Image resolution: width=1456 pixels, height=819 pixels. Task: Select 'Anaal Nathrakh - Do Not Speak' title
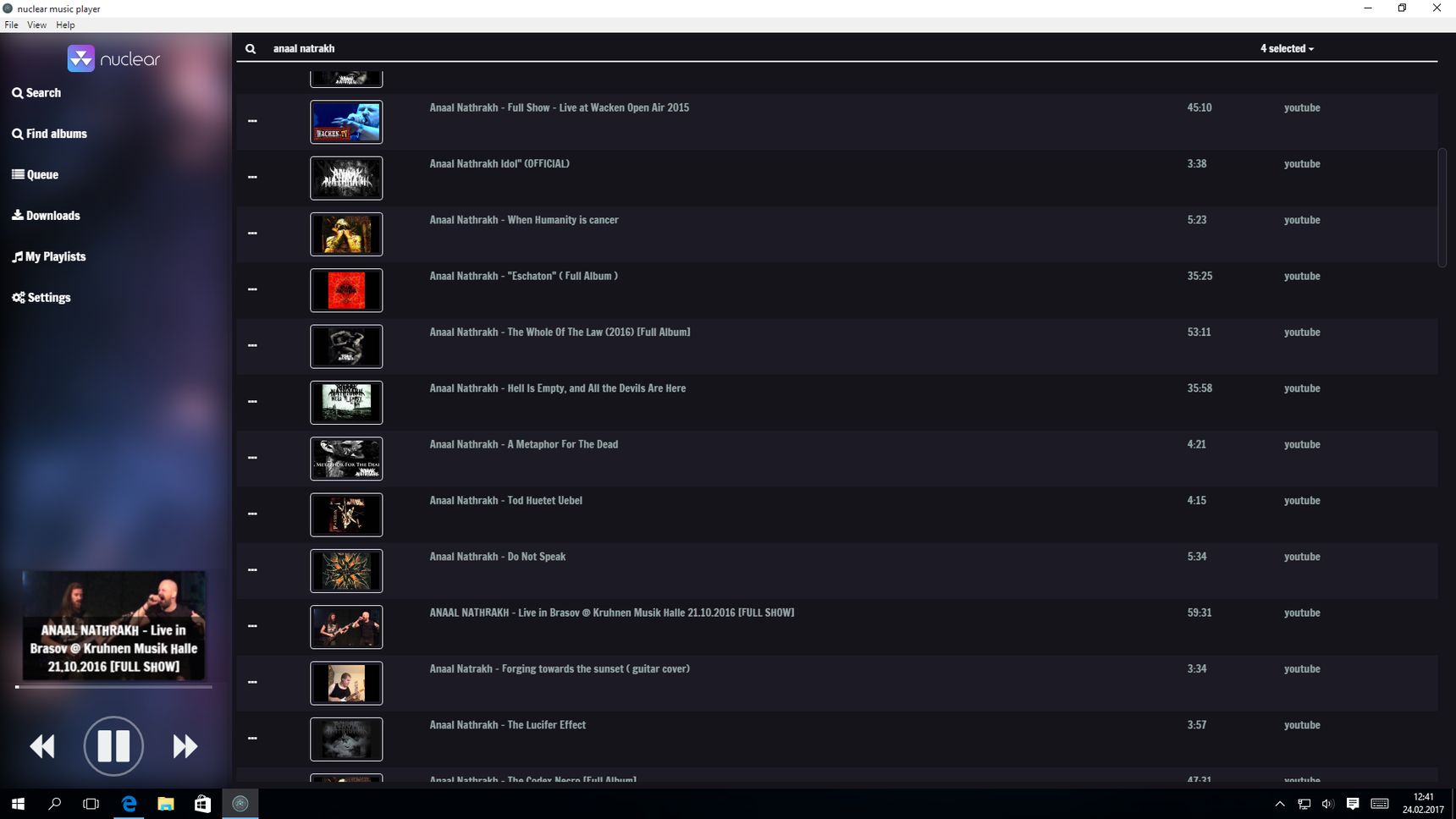[497, 557]
